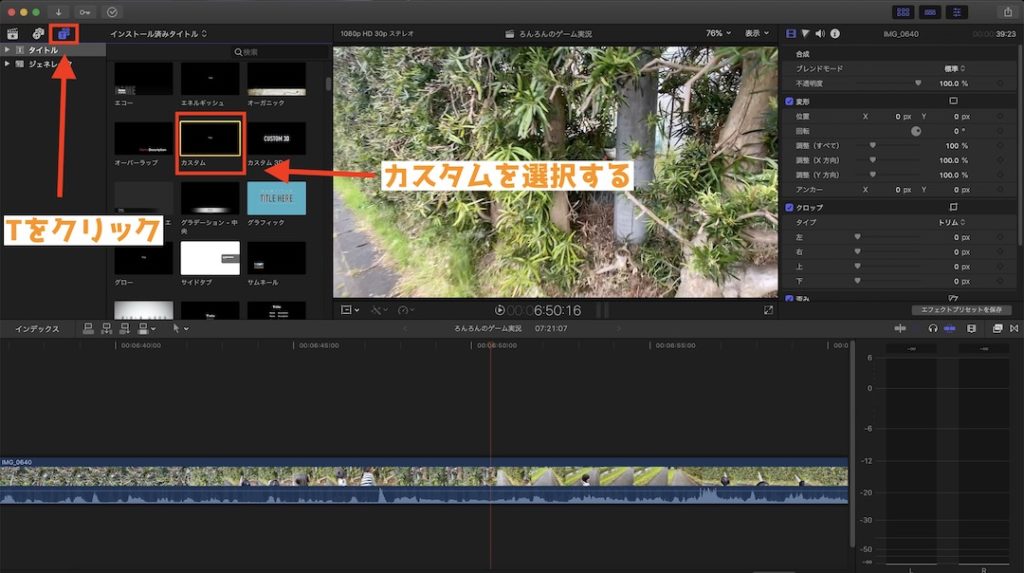Open the viewer transform tools dropdown
Image resolution: width=1024 pixels, height=573 pixels.
click(x=350, y=310)
